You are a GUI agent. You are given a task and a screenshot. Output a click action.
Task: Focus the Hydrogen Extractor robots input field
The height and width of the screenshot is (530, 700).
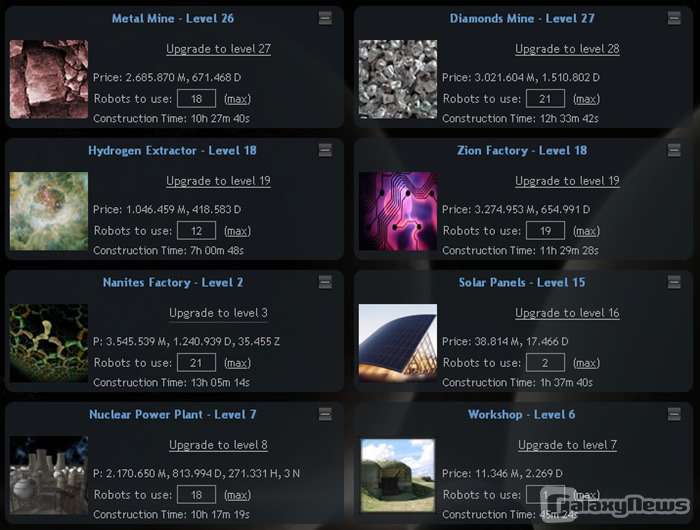[196, 231]
